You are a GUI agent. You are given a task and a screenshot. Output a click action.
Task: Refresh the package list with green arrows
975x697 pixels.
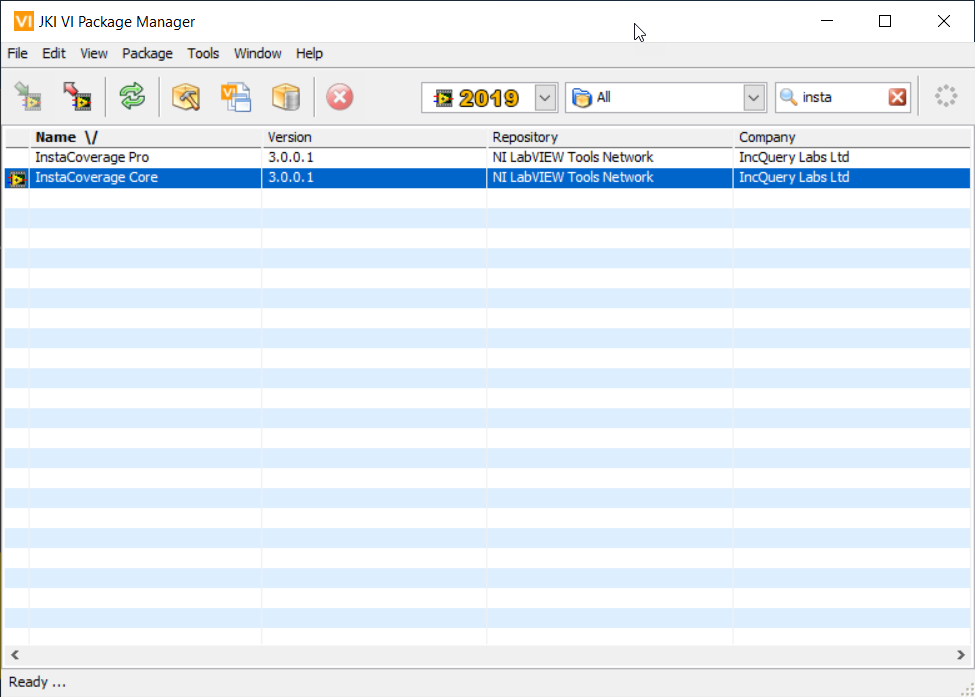[x=132, y=97]
